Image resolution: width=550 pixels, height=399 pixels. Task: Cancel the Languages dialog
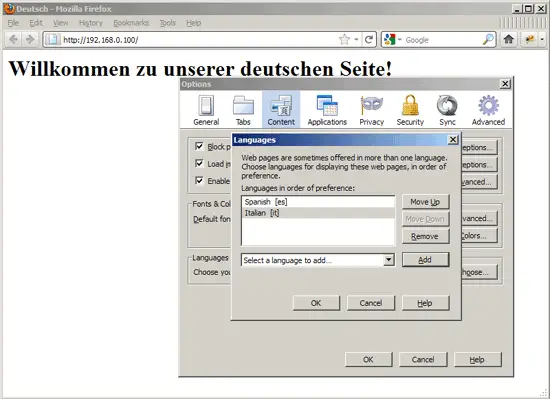click(x=371, y=303)
